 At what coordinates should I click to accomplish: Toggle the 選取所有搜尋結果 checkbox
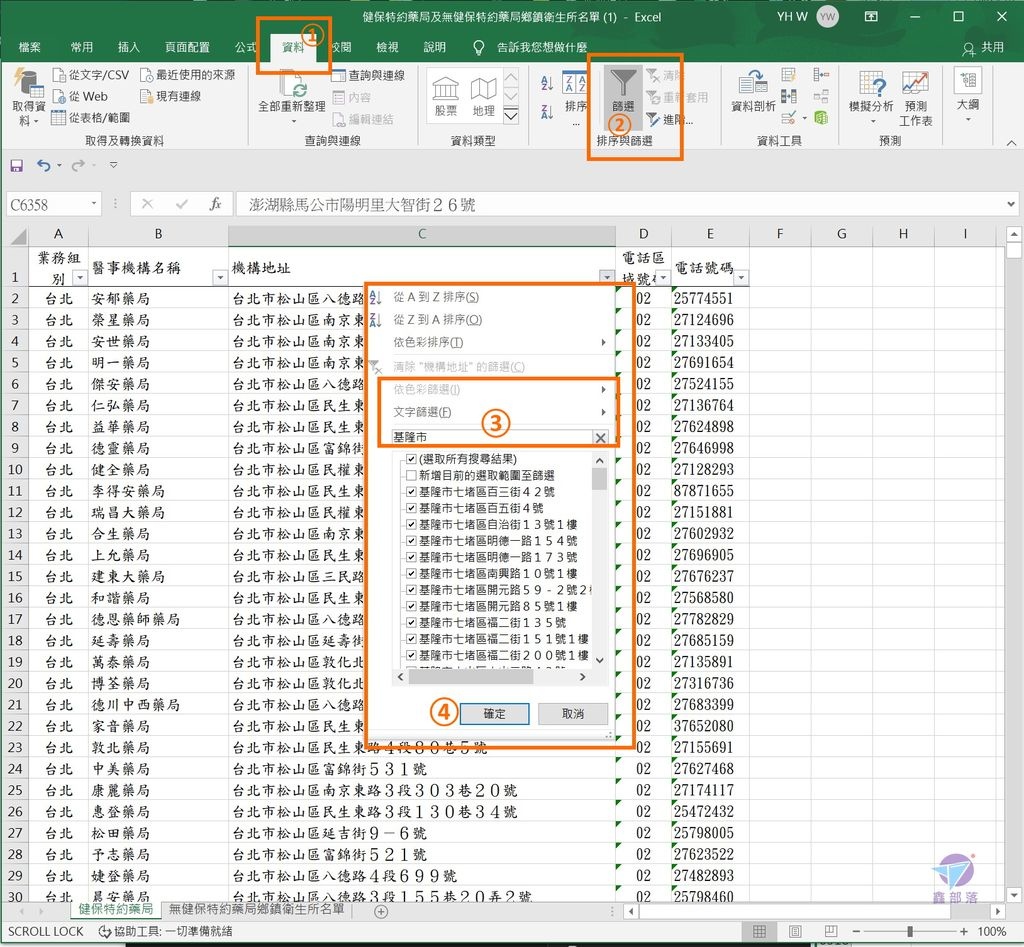click(x=412, y=459)
